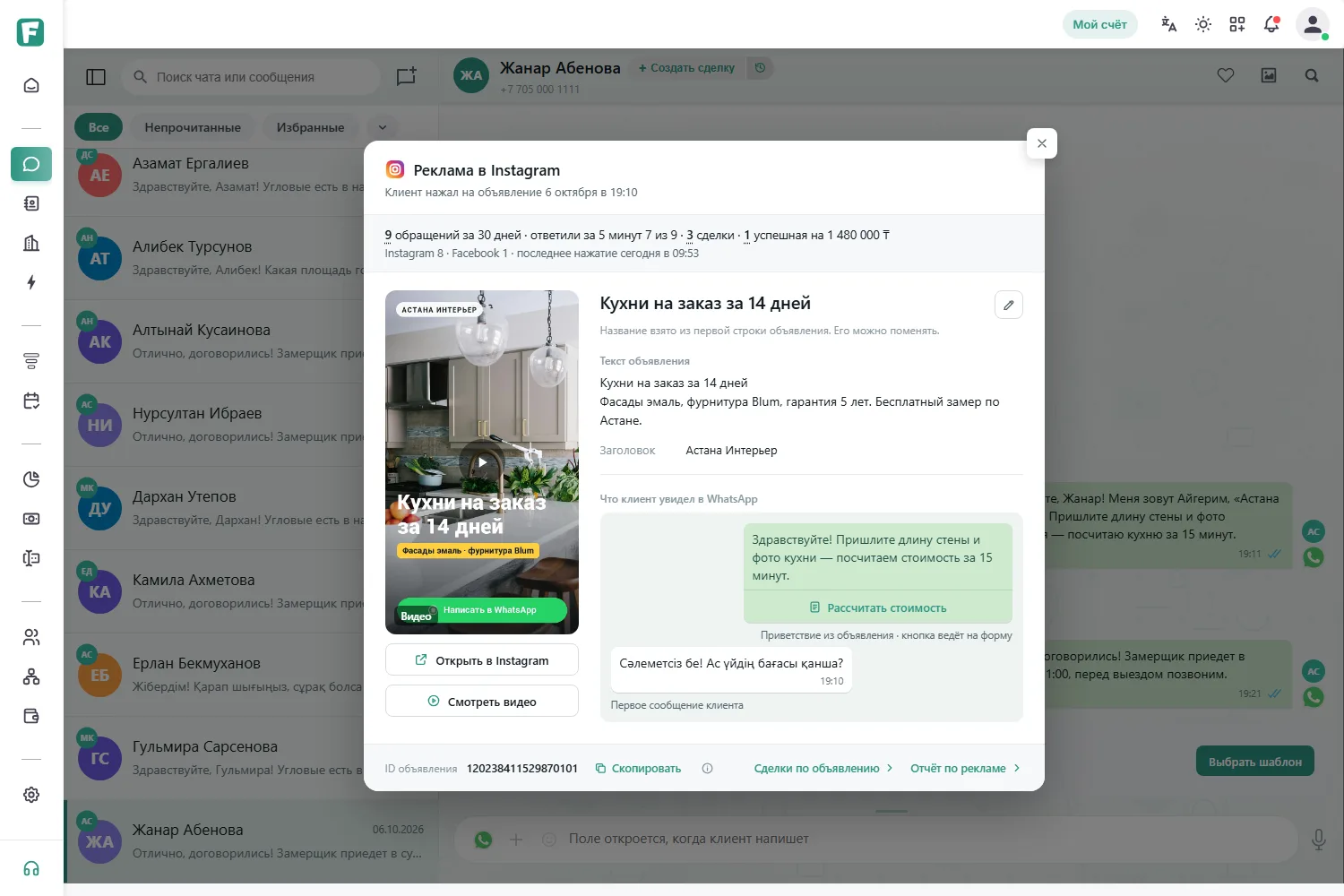
Task: Open the two-people users icon in the sidebar
Action: pos(31,637)
